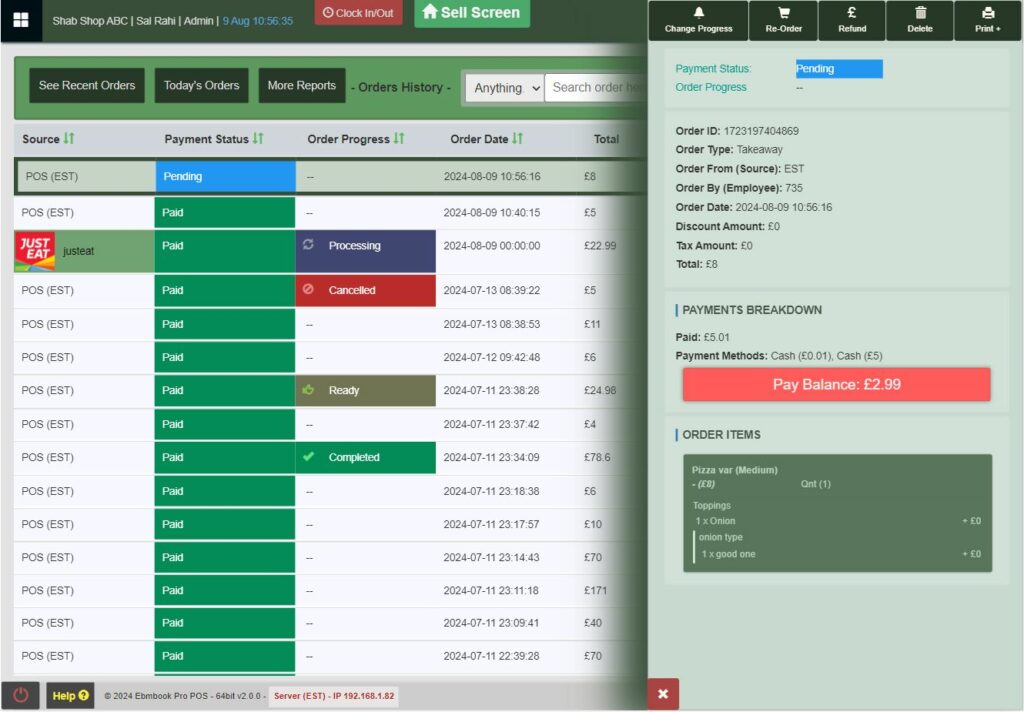Select the Just Eat order row logo

point(35,252)
